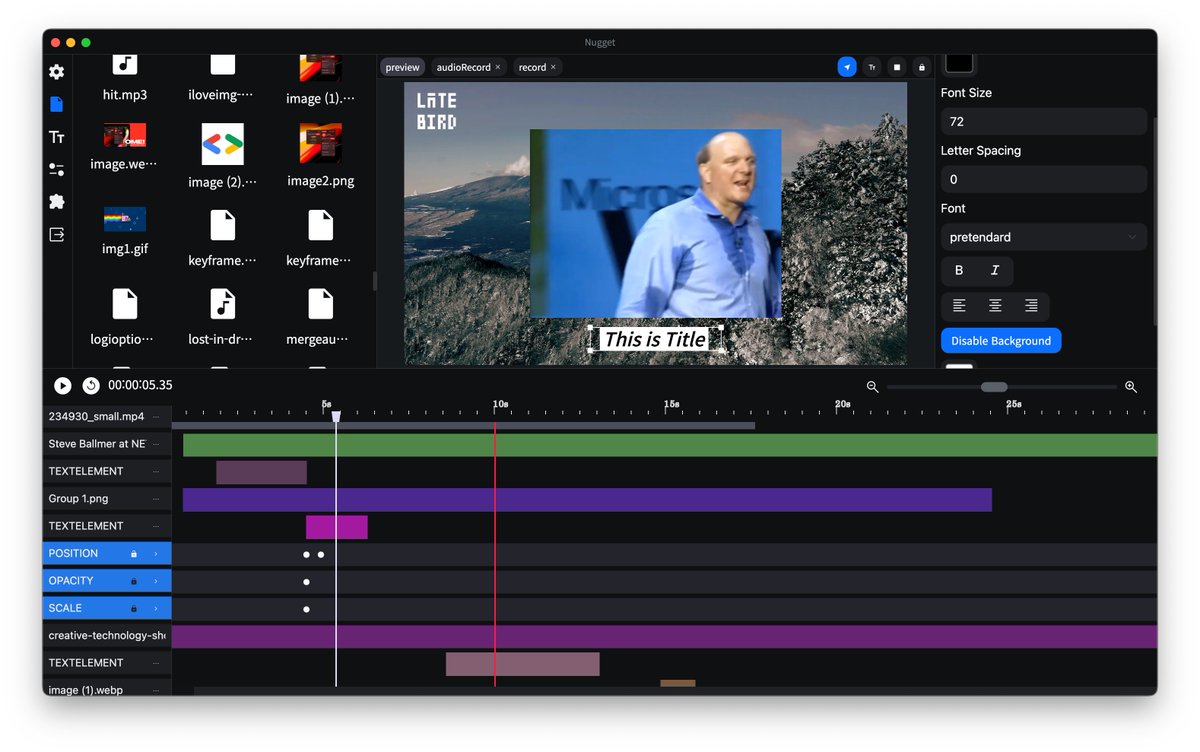Click the OPACITY keyframe dot
Viewport: 1200px width, 752px height.
coord(306,582)
